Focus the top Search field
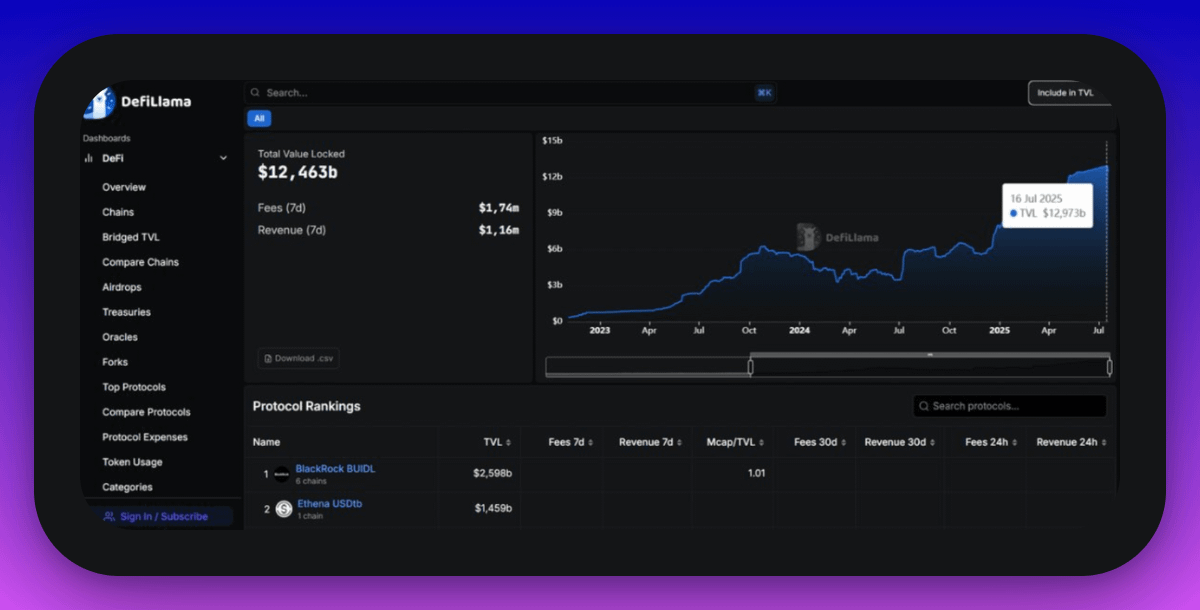The image size is (1200, 610). pos(511,93)
